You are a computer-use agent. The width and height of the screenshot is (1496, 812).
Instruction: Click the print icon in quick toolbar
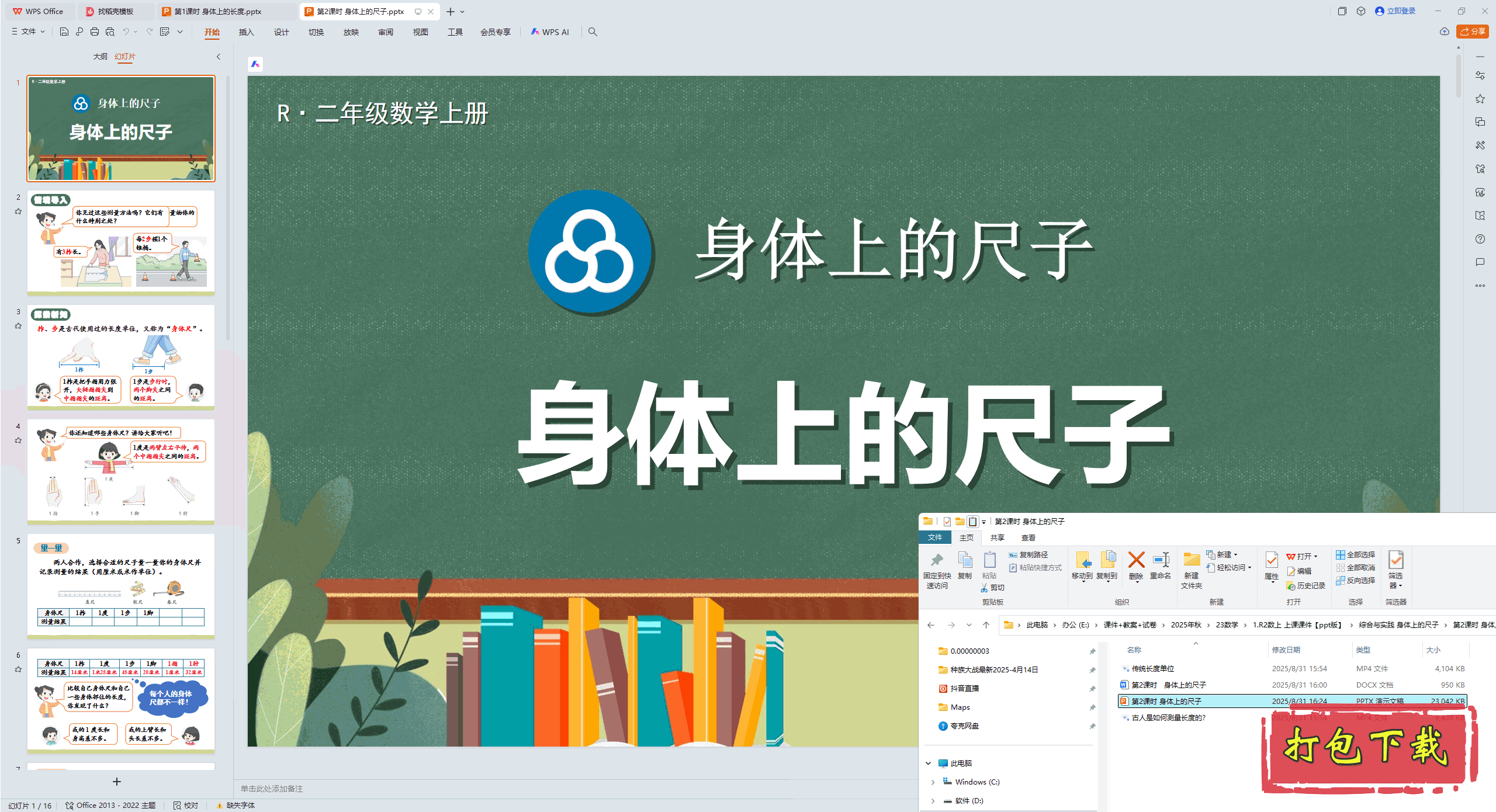[95, 32]
